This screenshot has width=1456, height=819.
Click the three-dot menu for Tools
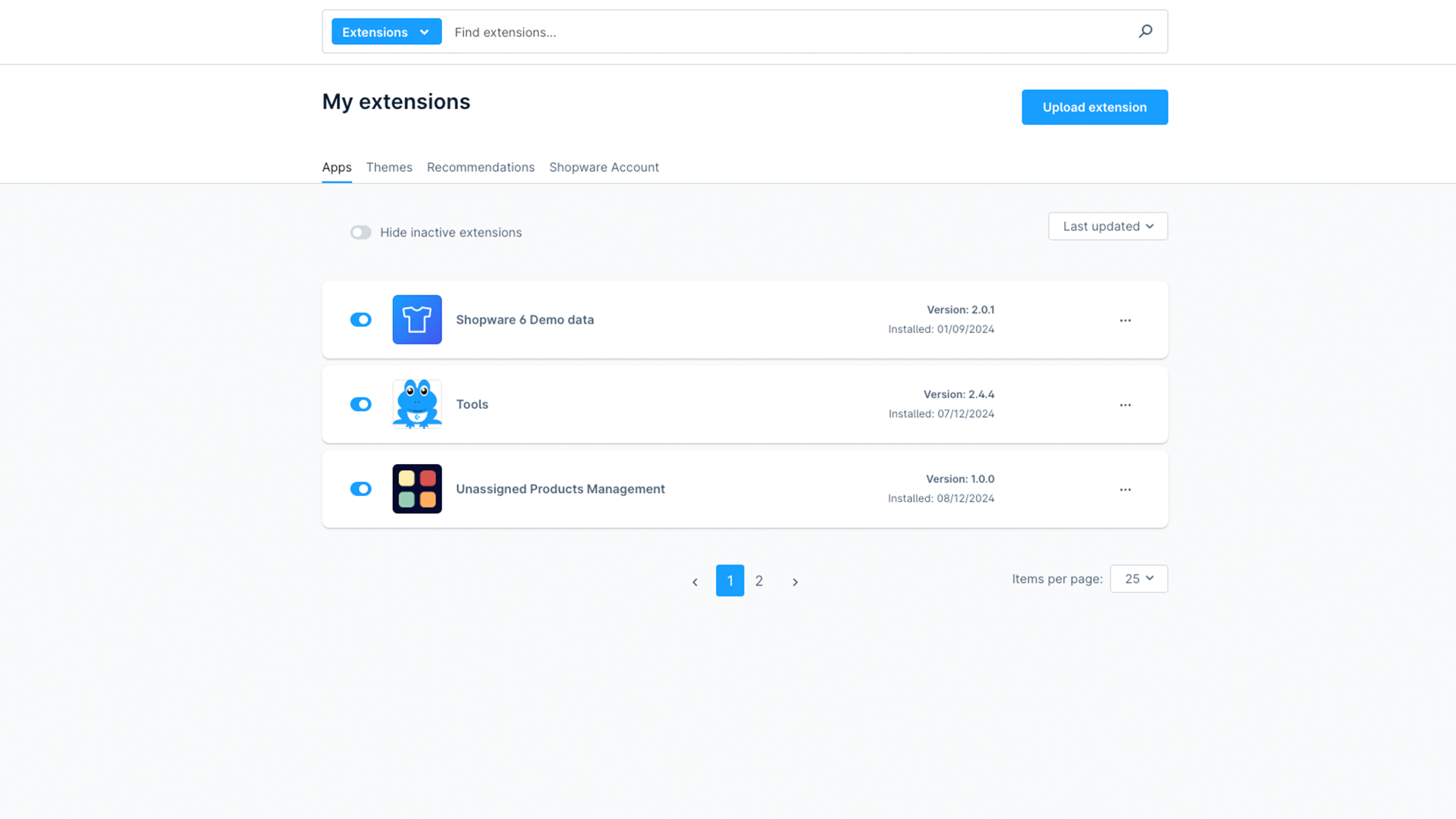click(1125, 404)
